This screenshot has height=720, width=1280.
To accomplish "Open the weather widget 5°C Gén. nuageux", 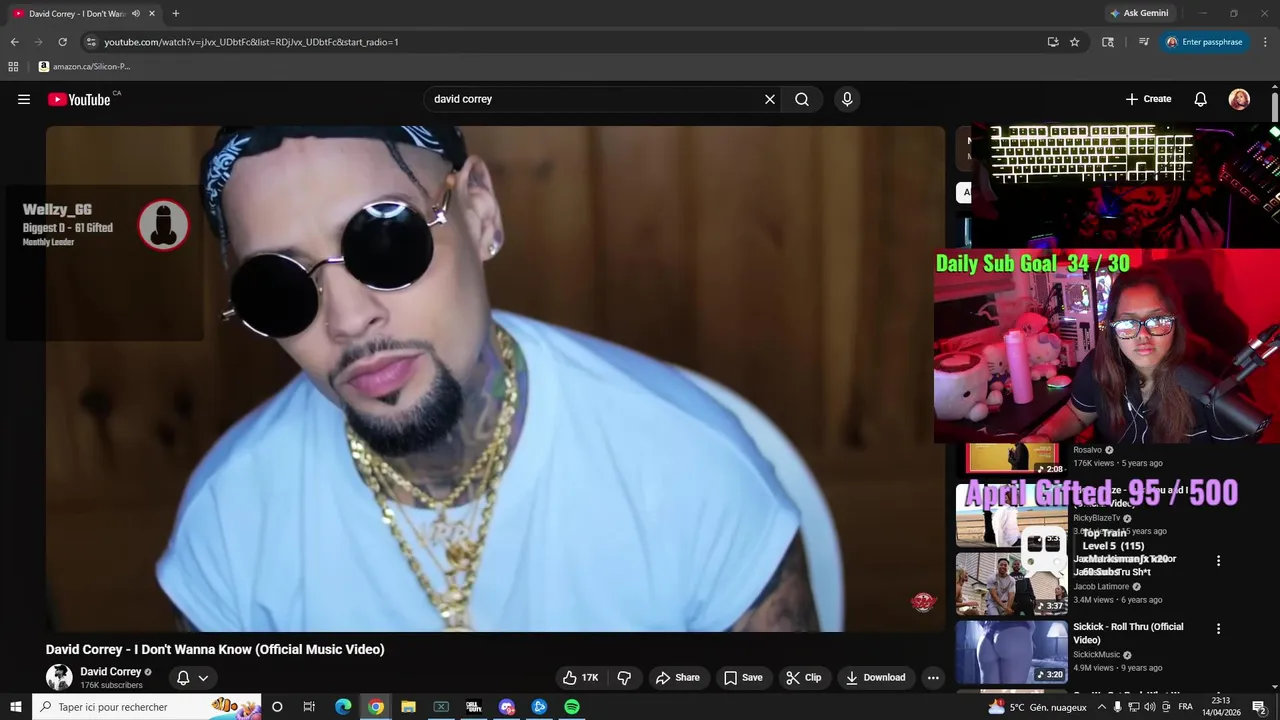I will tap(1037, 707).
